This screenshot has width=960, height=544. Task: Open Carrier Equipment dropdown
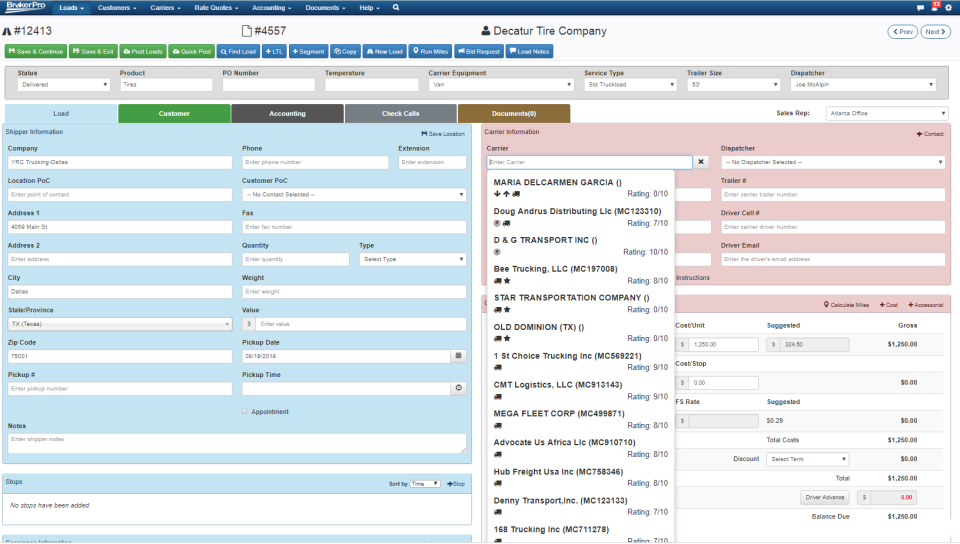coord(501,84)
